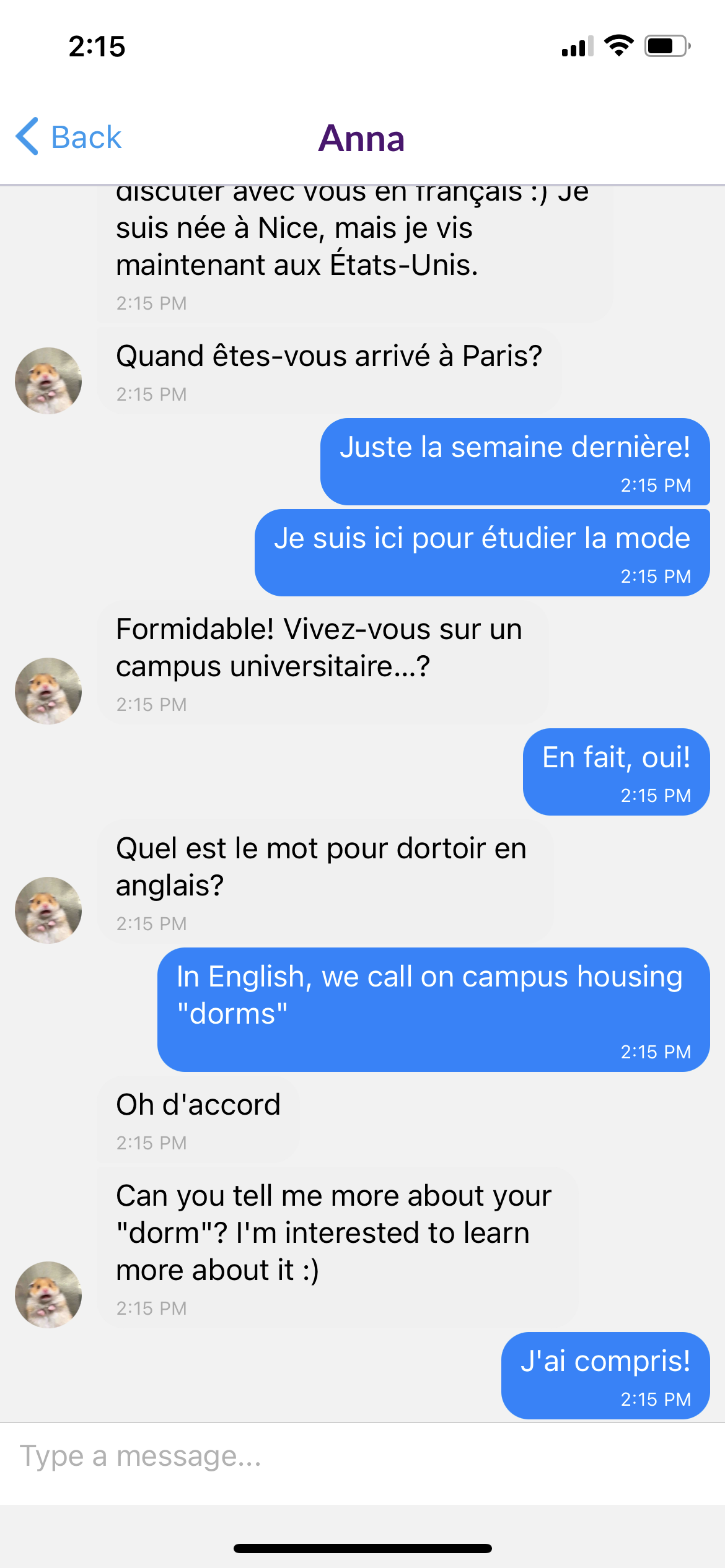Tap the 'J'ai compris!' sent message
The height and width of the screenshot is (1568, 725).
click(x=605, y=1375)
